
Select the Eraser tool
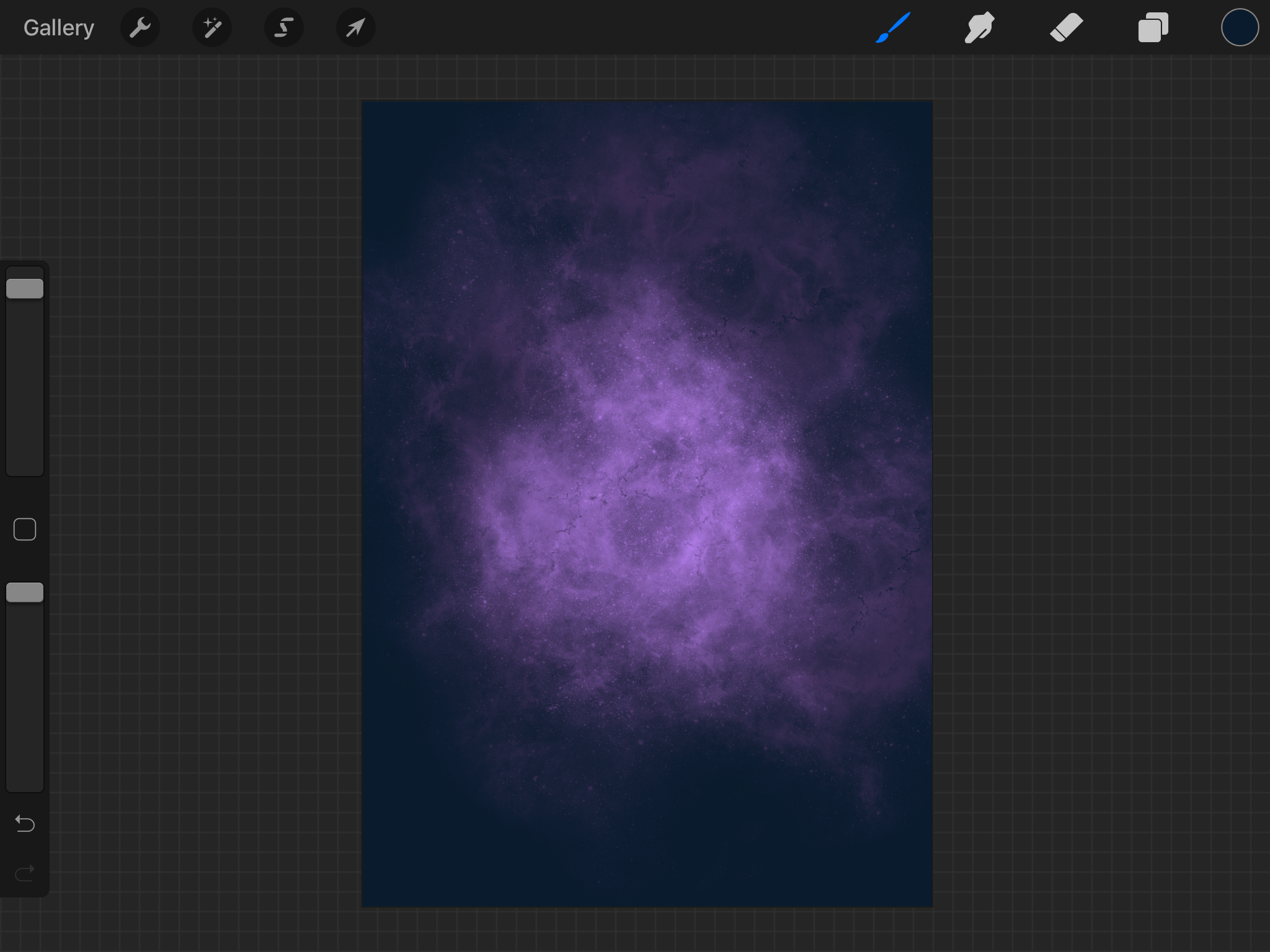(1067, 28)
